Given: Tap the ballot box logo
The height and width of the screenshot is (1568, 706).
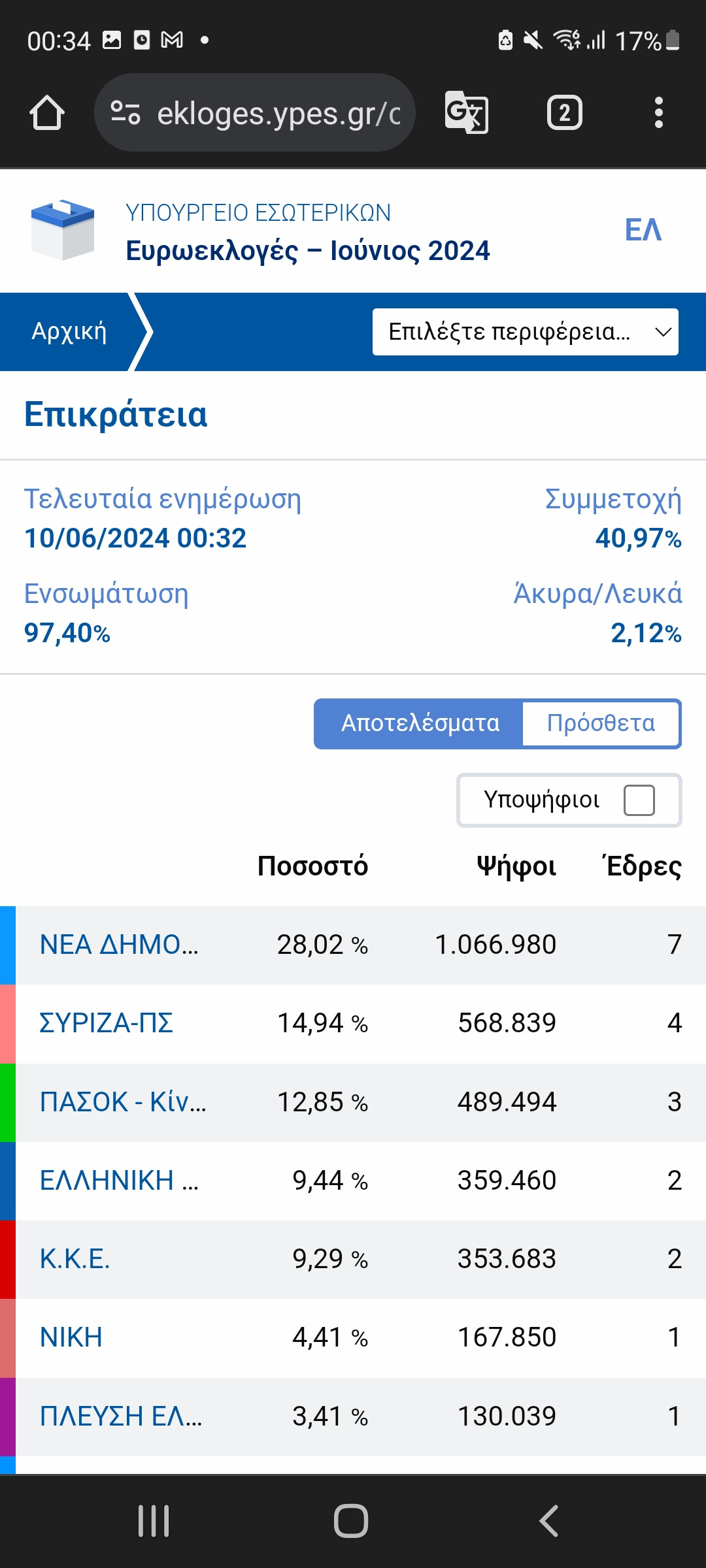Looking at the screenshot, I should (x=63, y=229).
